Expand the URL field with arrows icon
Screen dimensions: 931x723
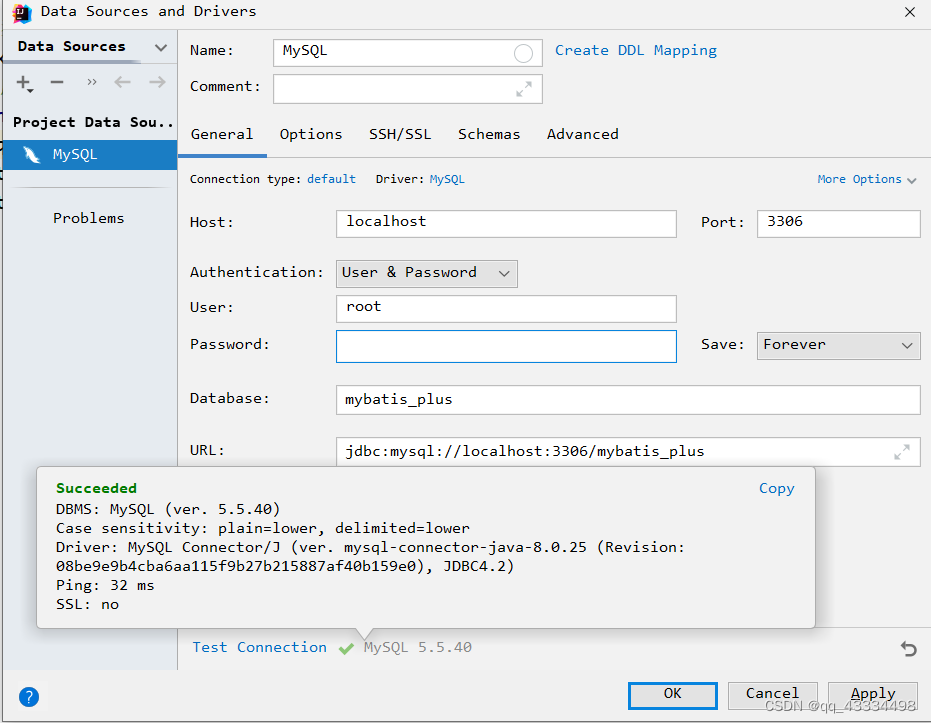pos(902,452)
